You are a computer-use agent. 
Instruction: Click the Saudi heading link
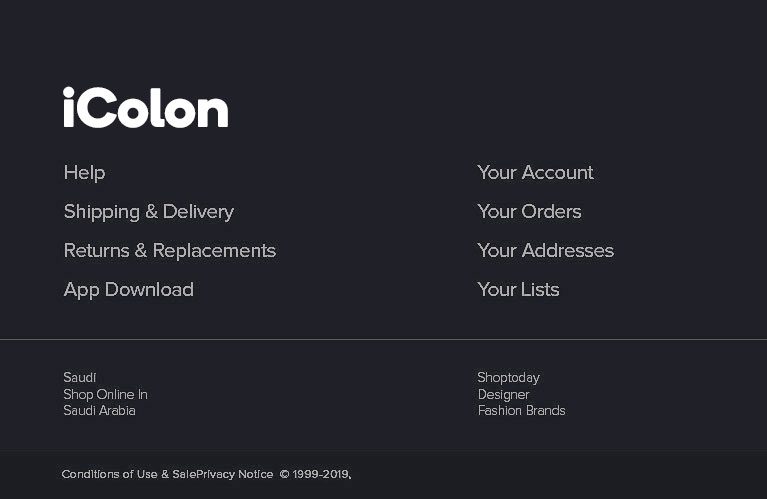[x=80, y=378]
